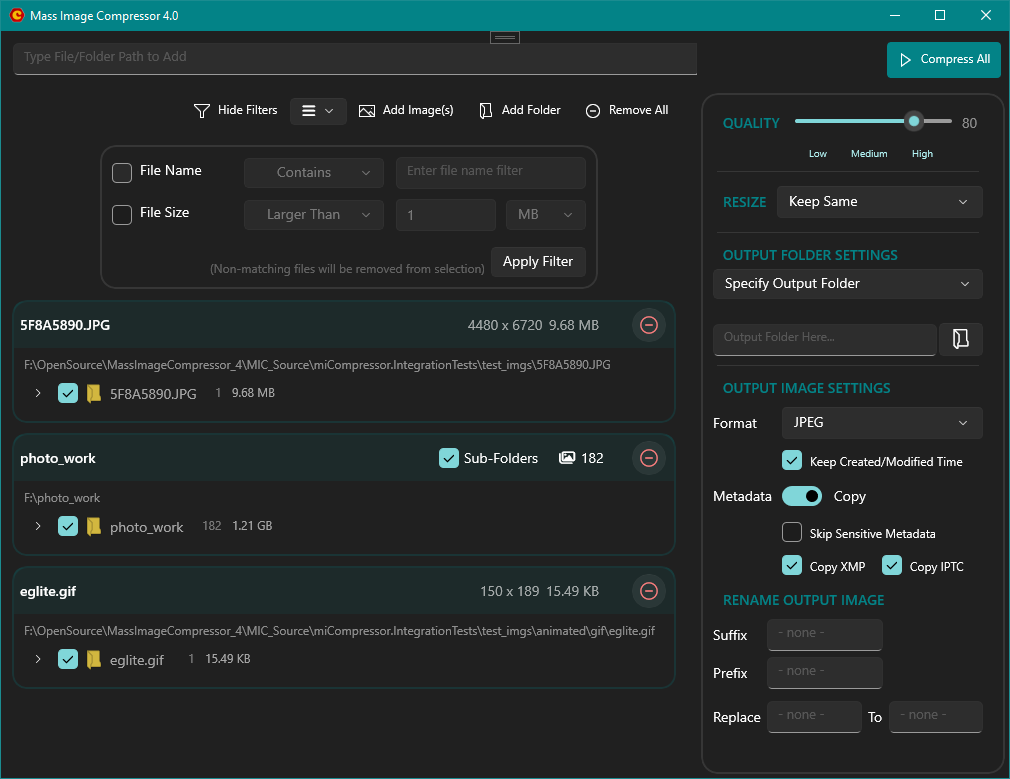Click the yellow folder icon beside photo_work
Image resolution: width=1010 pixels, height=779 pixels.
pyautogui.click(x=94, y=526)
